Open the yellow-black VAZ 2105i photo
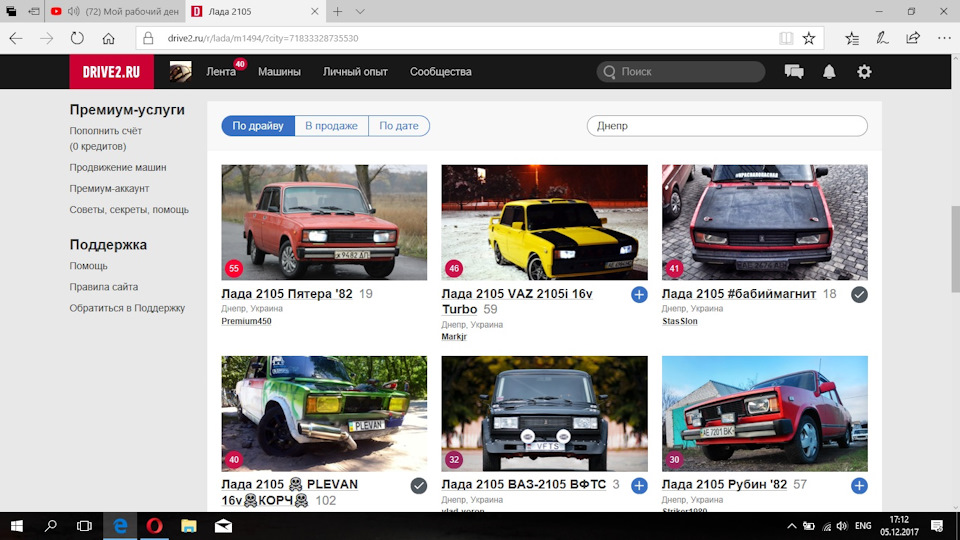960x540 pixels. 544,222
